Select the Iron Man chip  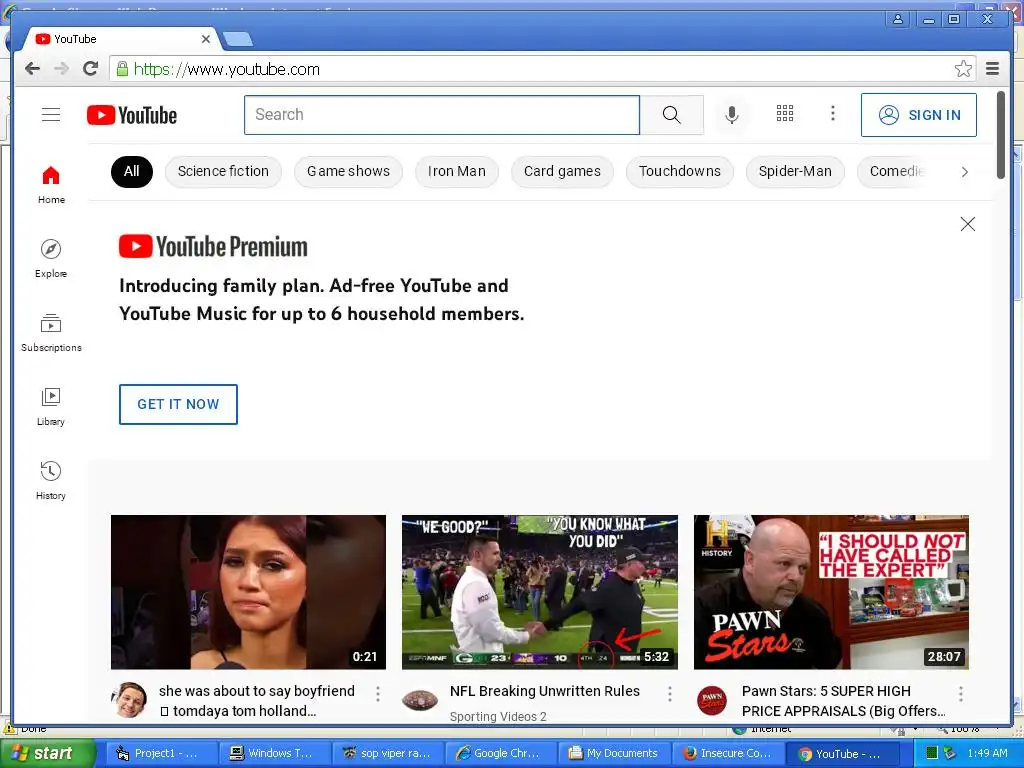[x=456, y=172]
